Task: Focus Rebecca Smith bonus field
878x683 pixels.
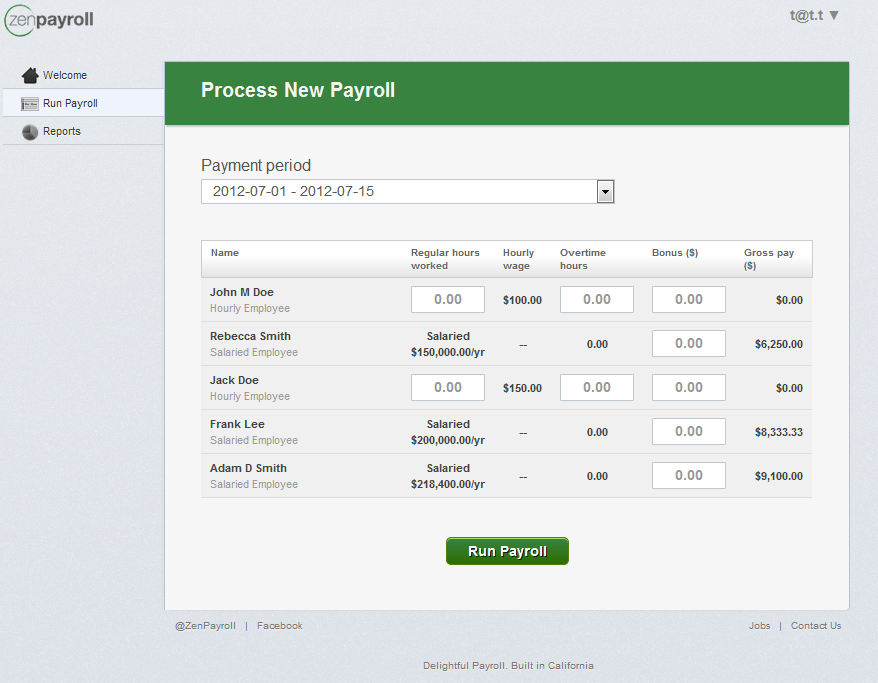Action: click(x=689, y=344)
